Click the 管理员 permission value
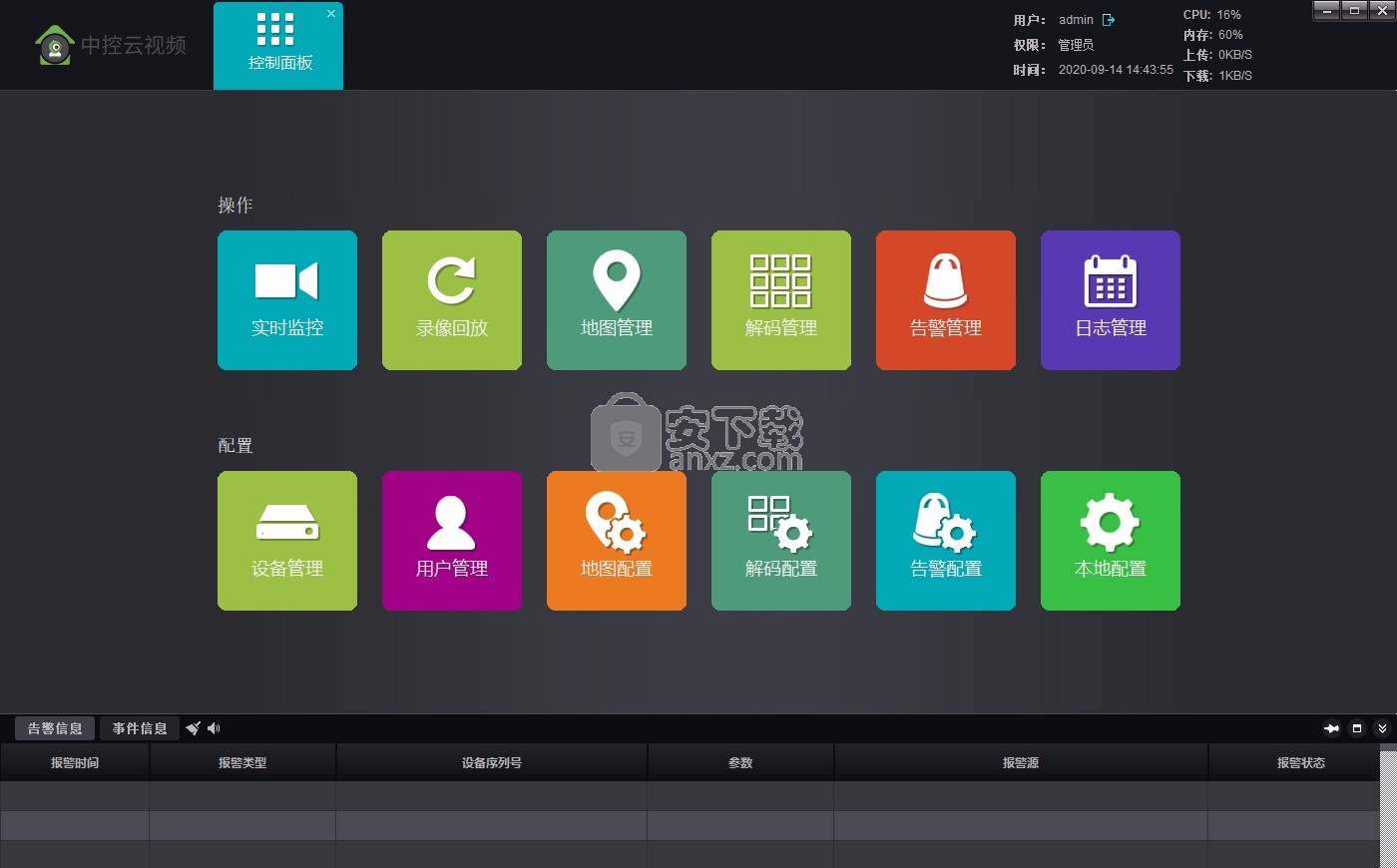This screenshot has width=1397, height=868. (1076, 45)
